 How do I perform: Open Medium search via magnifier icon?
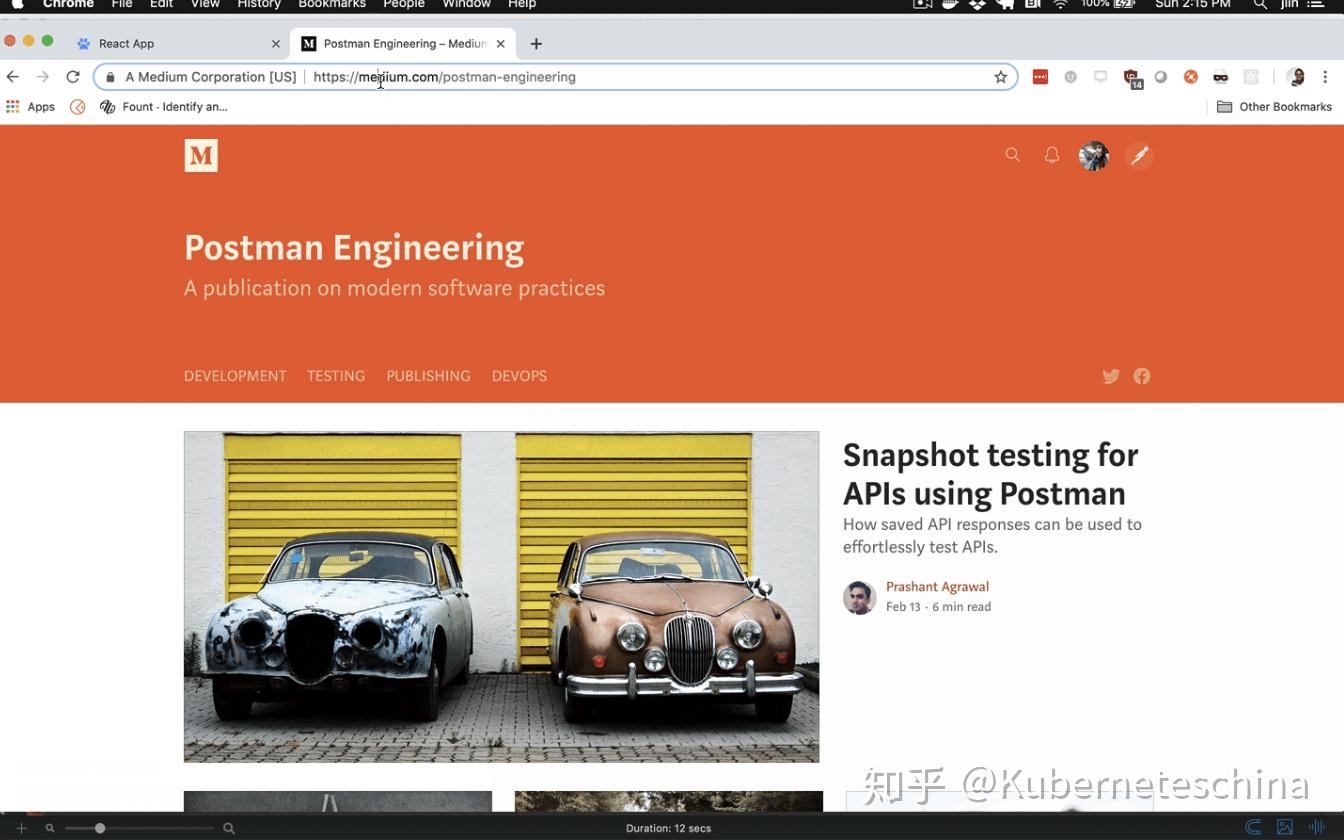coord(1013,155)
